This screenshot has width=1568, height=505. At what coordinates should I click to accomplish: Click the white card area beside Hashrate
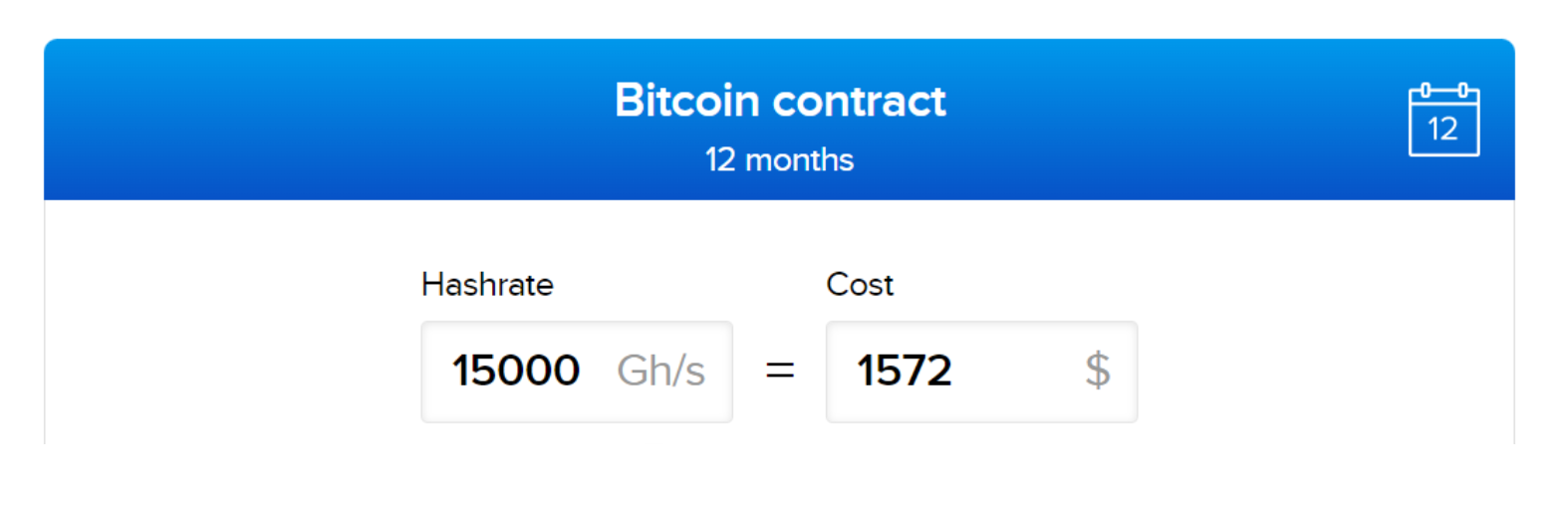click(x=229, y=319)
